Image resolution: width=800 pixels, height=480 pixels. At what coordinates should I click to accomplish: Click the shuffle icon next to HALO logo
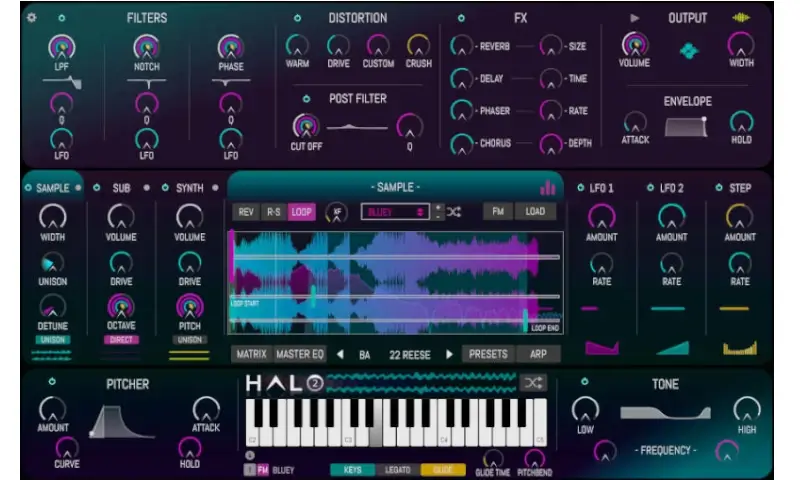click(x=532, y=382)
